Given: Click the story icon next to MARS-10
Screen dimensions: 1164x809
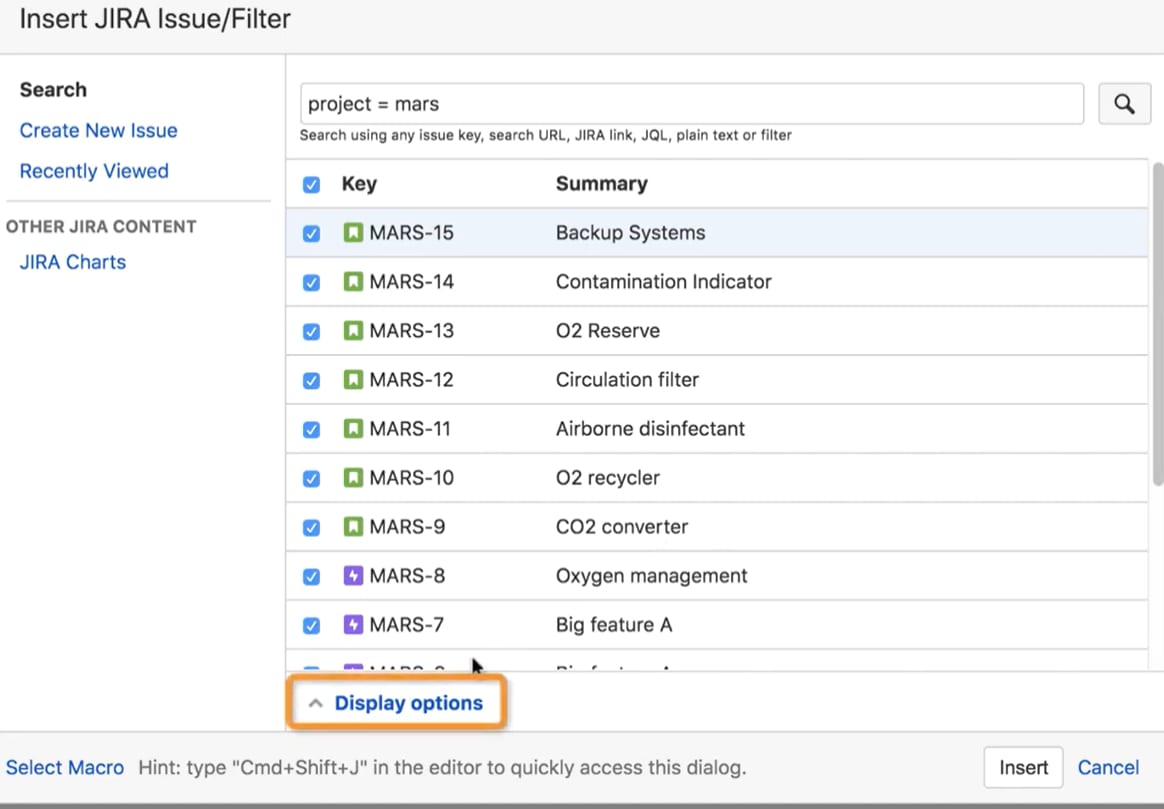Looking at the screenshot, I should pos(353,478).
